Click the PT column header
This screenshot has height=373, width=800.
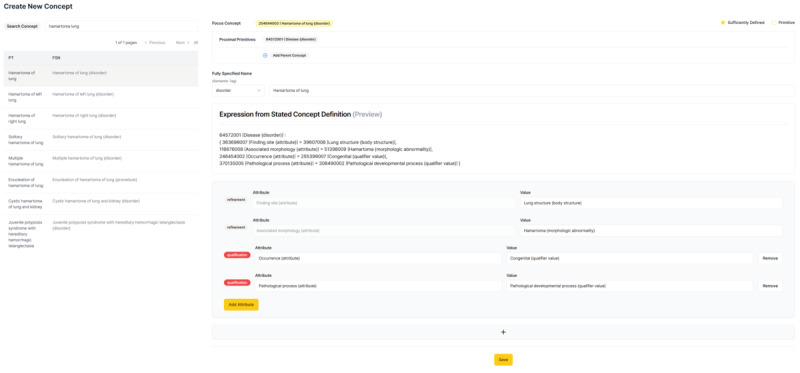(x=11, y=58)
